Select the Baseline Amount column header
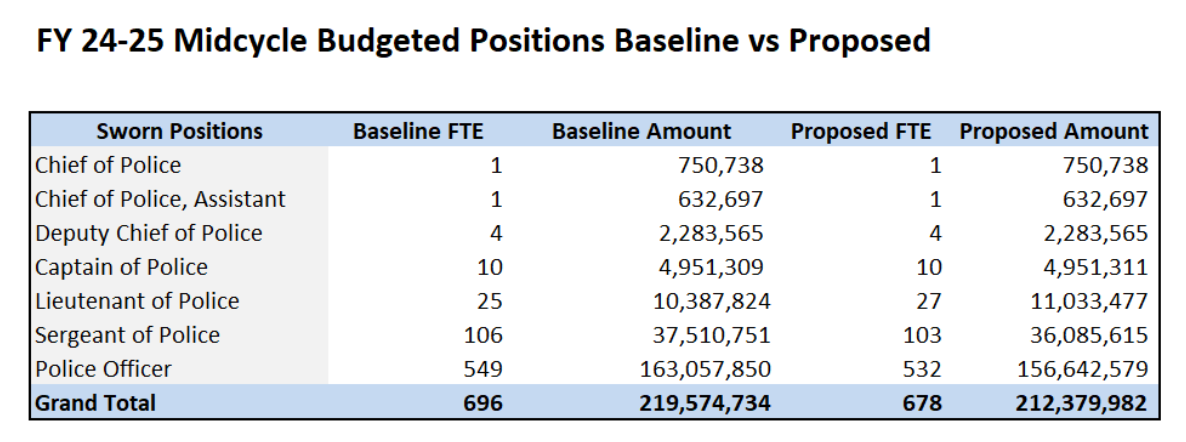The image size is (1186, 442). (641, 131)
